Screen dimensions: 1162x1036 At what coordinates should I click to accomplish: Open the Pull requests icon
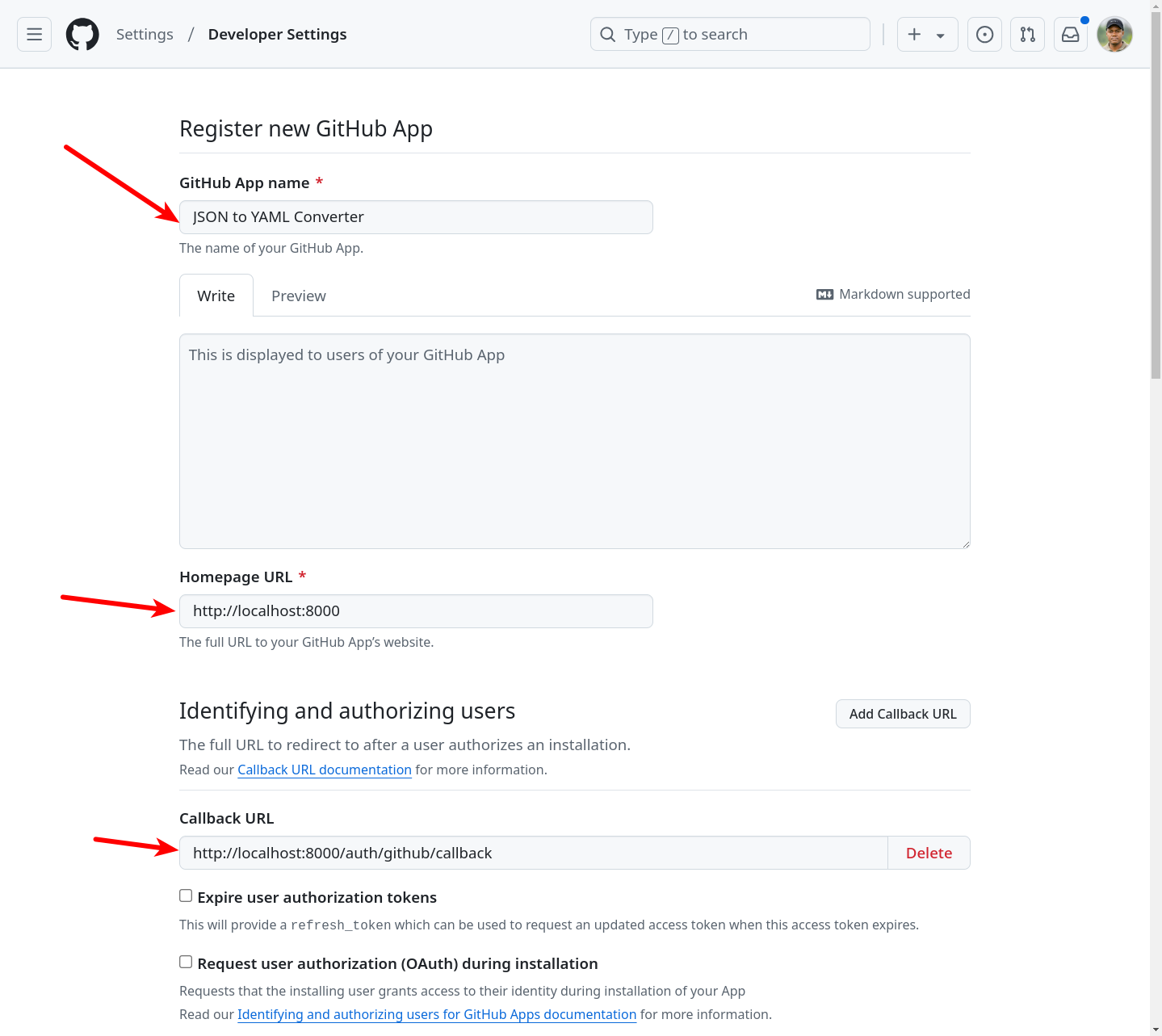coord(1027,34)
